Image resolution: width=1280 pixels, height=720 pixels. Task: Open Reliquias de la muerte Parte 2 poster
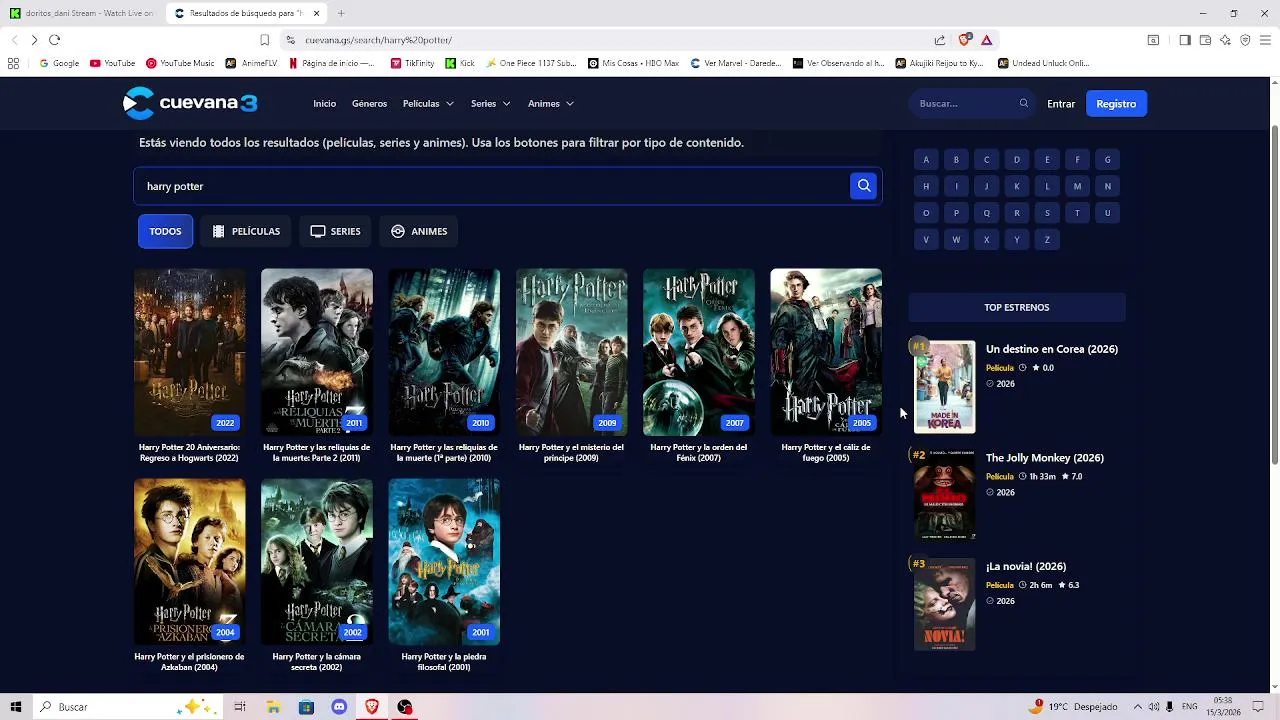[x=316, y=351]
